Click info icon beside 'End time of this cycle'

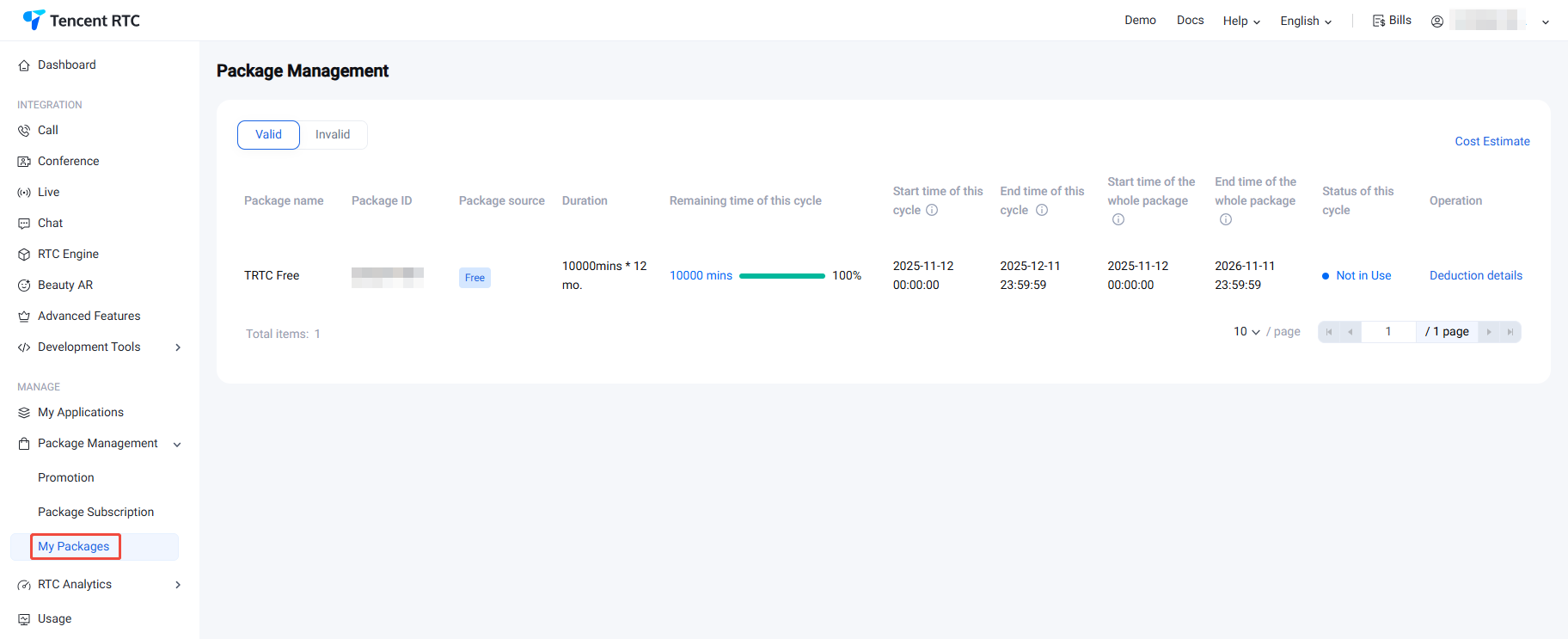tap(1042, 211)
